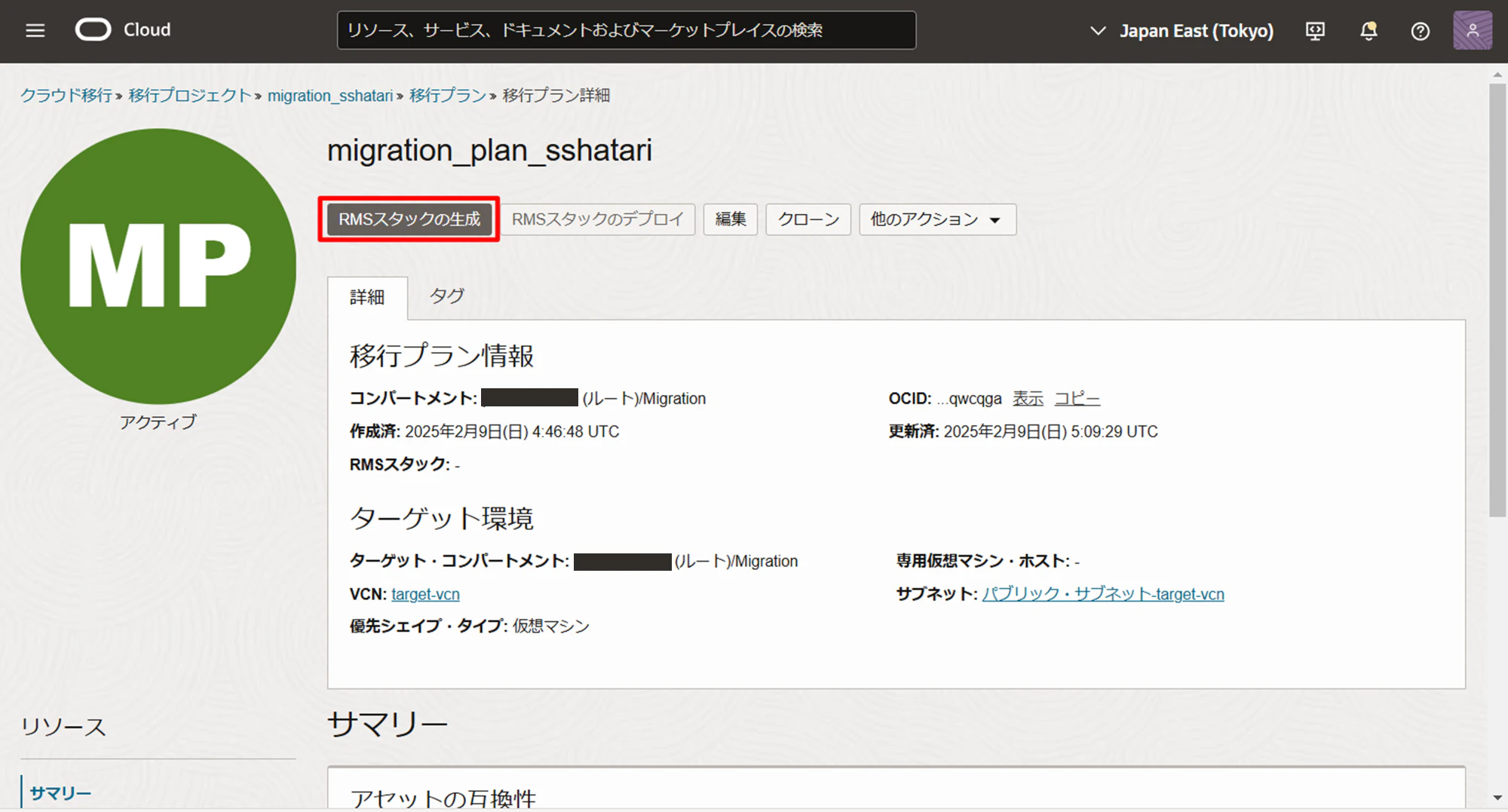Click the resource search field
The width and height of the screenshot is (1508, 812).
pos(627,30)
